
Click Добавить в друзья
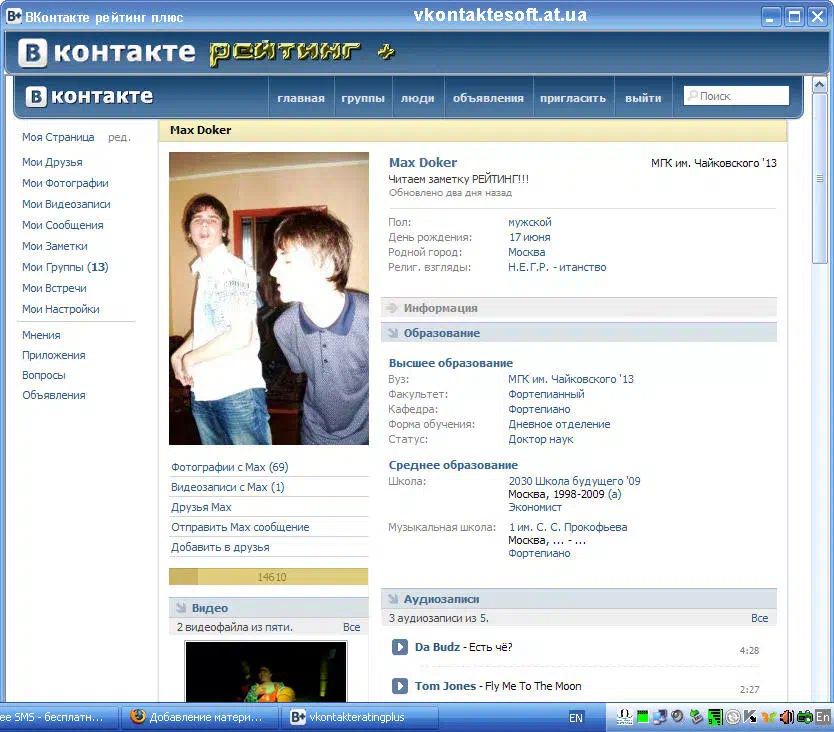tap(220, 547)
